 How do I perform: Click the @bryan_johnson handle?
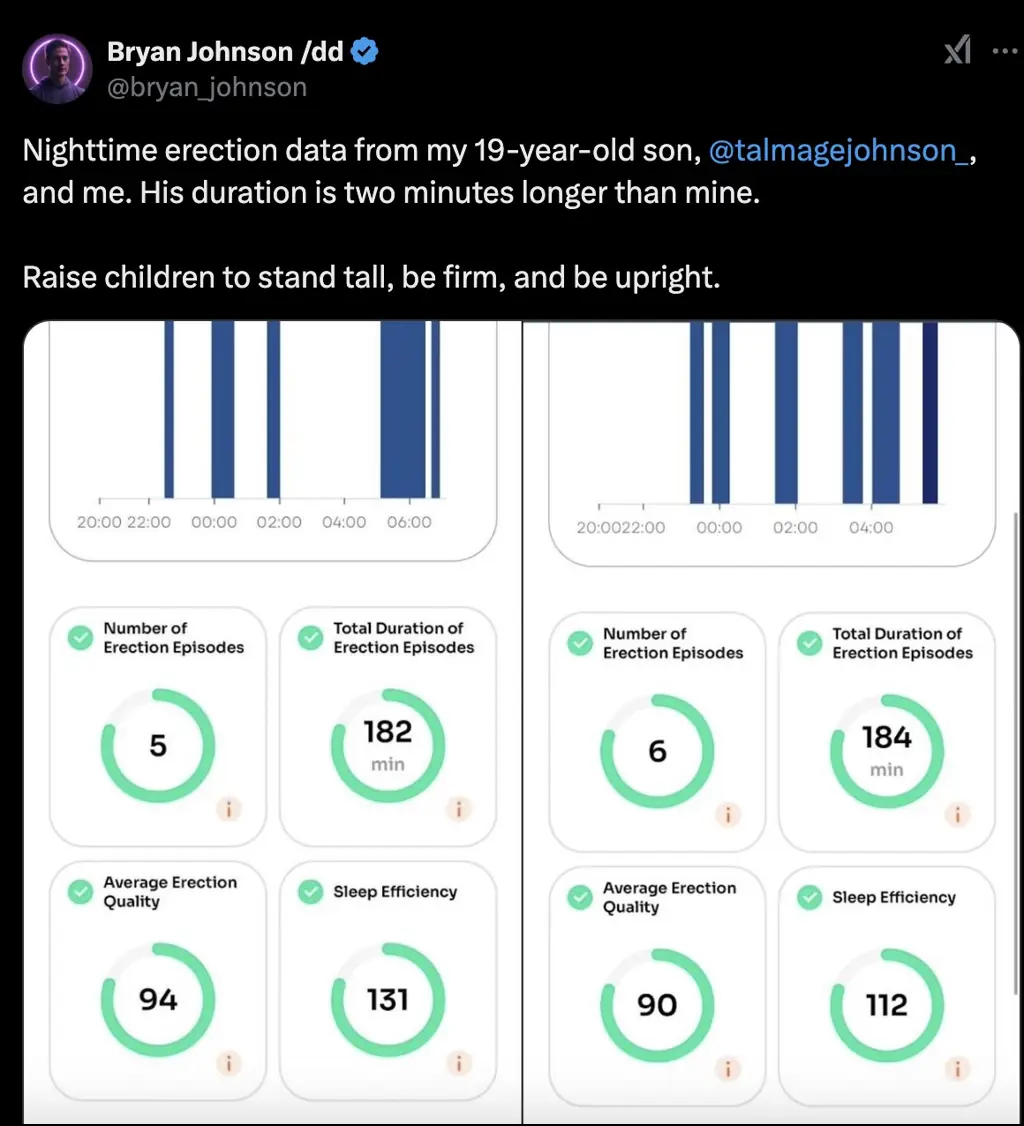(x=207, y=87)
